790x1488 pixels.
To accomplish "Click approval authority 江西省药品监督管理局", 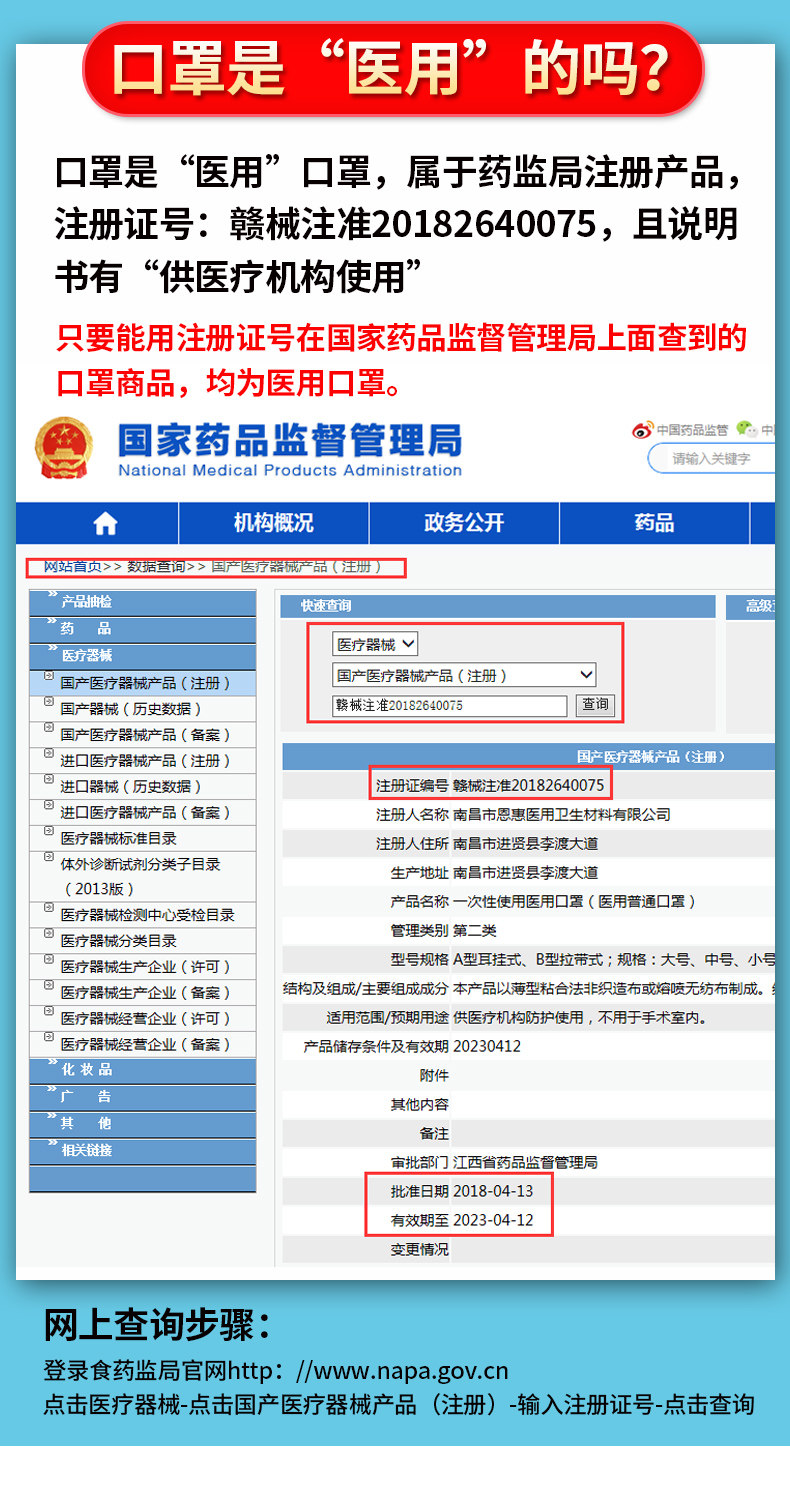I will 525,1163.
